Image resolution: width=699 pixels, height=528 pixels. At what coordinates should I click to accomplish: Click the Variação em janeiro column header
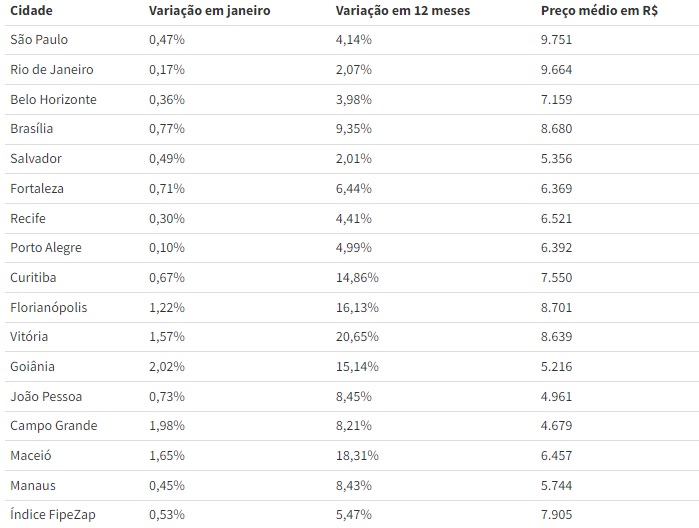[x=210, y=11]
